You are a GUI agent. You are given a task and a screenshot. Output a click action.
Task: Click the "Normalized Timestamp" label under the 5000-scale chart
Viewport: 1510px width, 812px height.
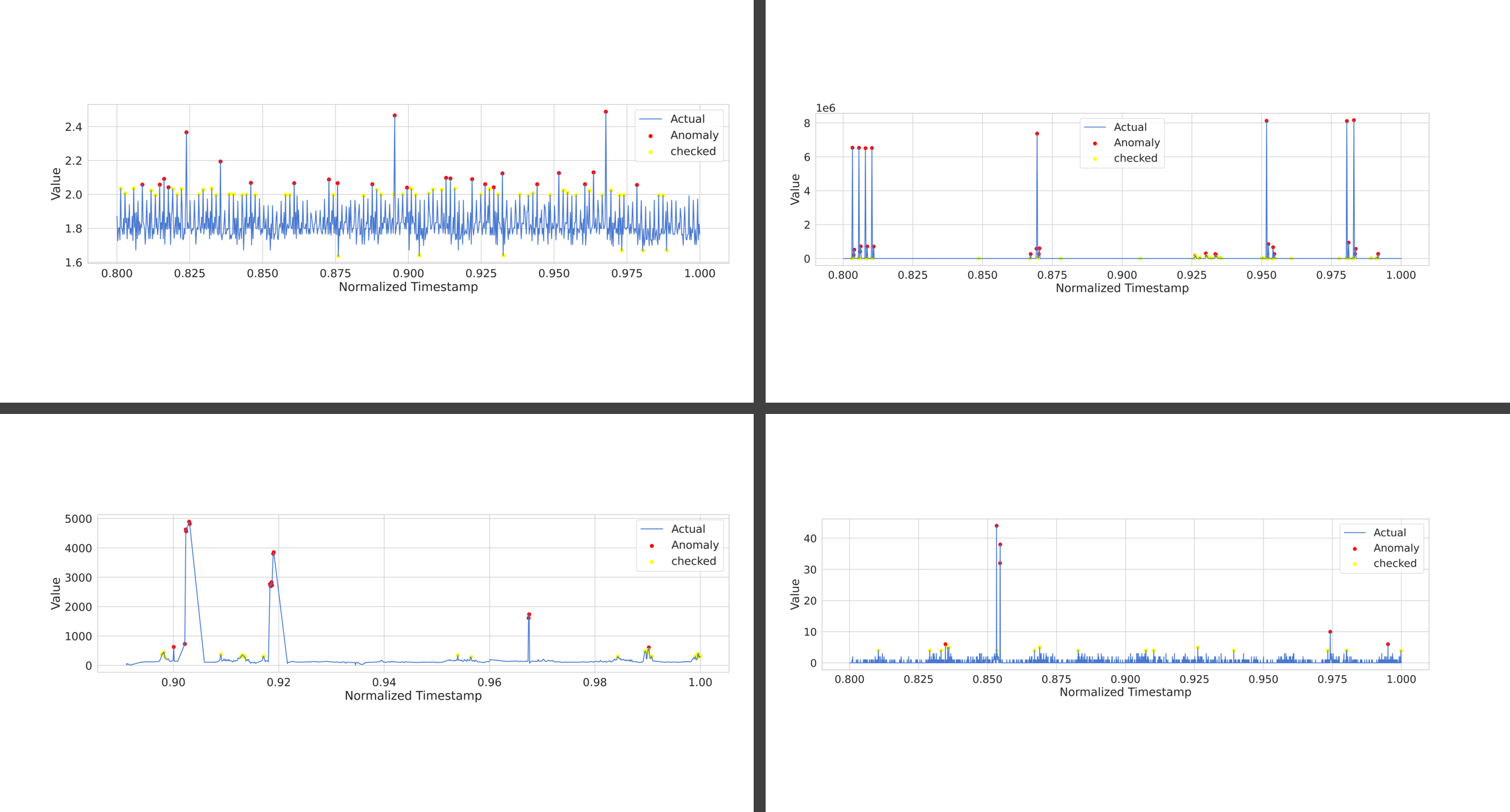pos(413,696)
